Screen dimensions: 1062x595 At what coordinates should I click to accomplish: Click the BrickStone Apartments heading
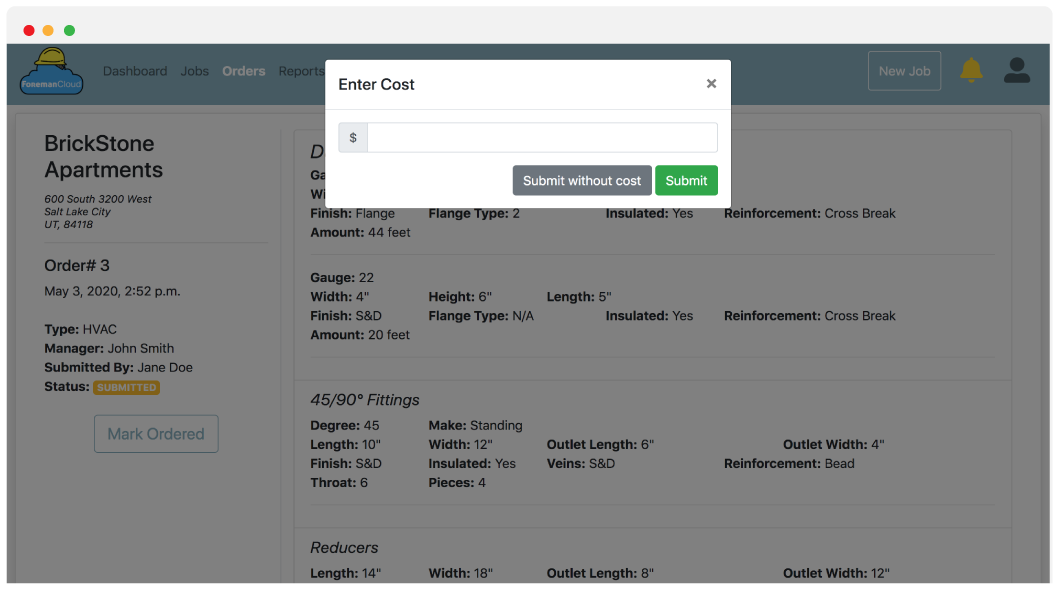103,157
